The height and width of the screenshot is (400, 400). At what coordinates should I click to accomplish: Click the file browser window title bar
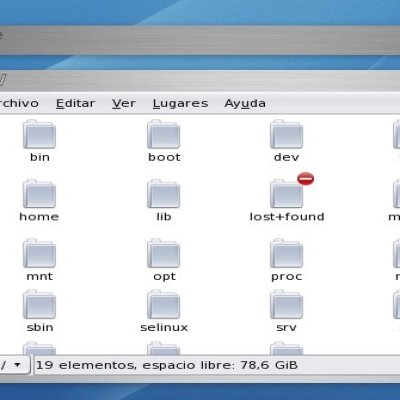pyautogui.click(x=200, y=81)
